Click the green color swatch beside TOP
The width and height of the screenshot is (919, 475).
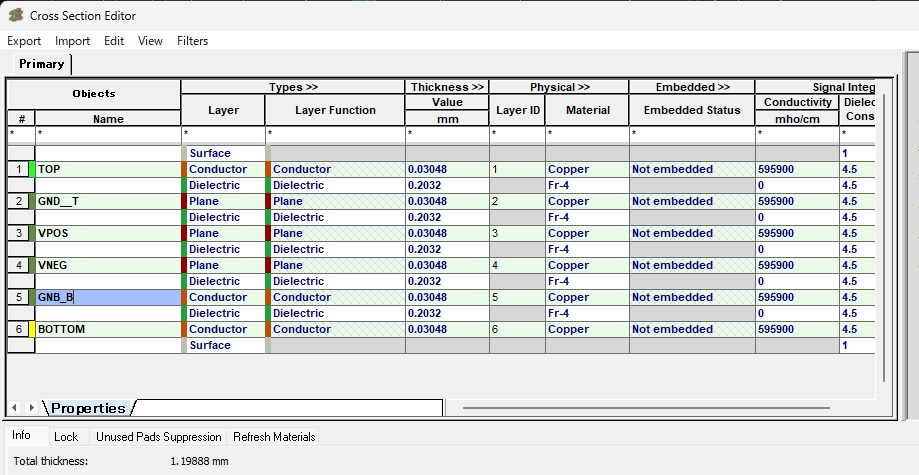(x=32, y=170)
